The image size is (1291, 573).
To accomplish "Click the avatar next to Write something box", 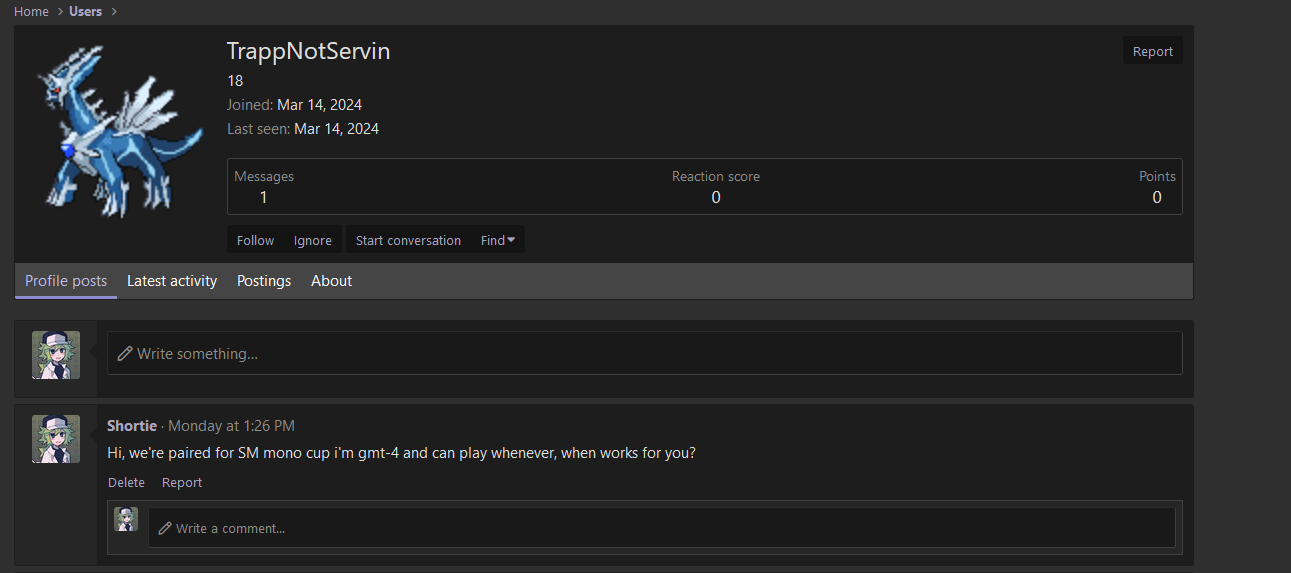I will click(56, 355).
